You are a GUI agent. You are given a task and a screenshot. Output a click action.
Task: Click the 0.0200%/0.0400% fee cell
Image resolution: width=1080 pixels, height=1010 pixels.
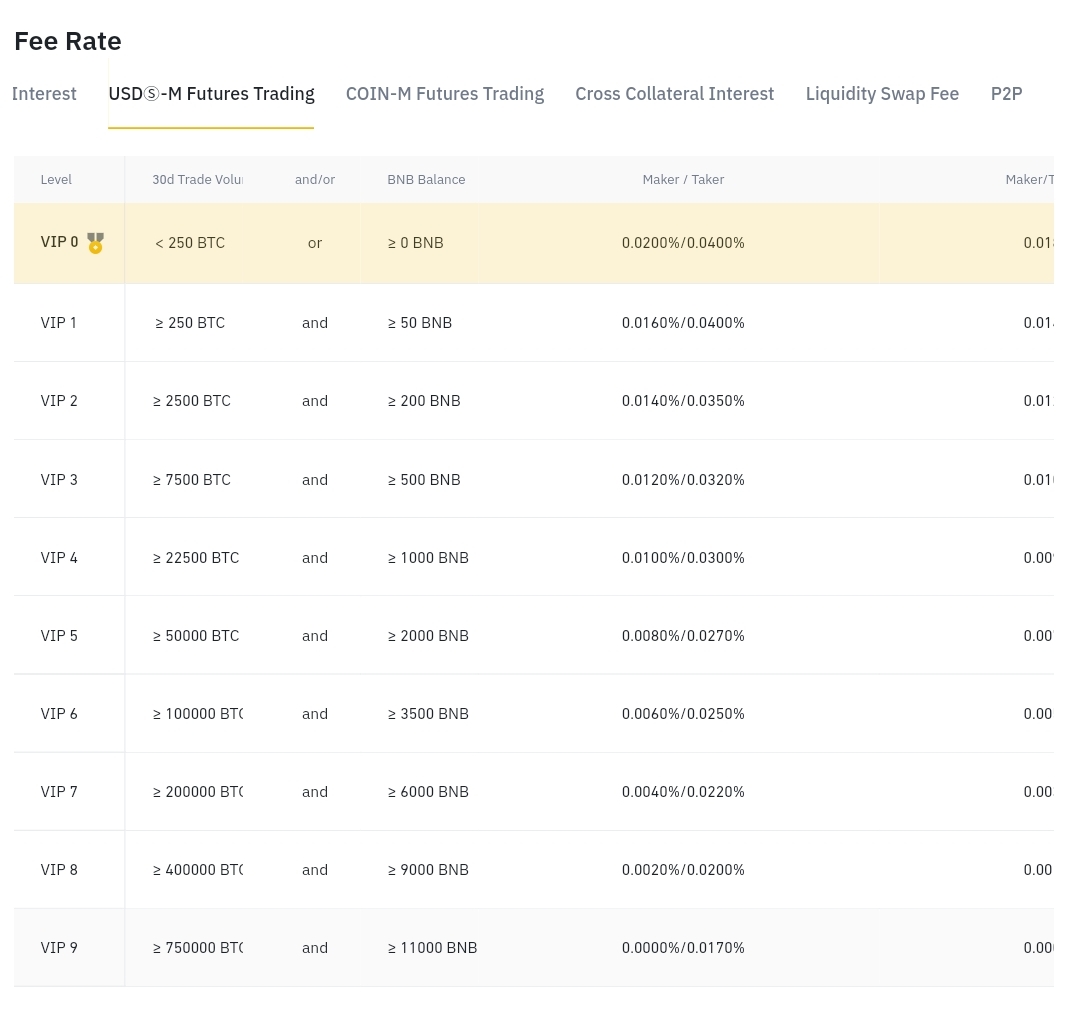(x=683, y=243)
